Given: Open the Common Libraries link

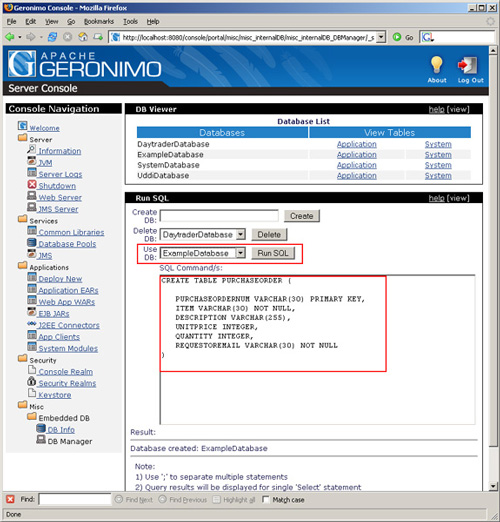Looking at the screenshot, I should [71, 232].
